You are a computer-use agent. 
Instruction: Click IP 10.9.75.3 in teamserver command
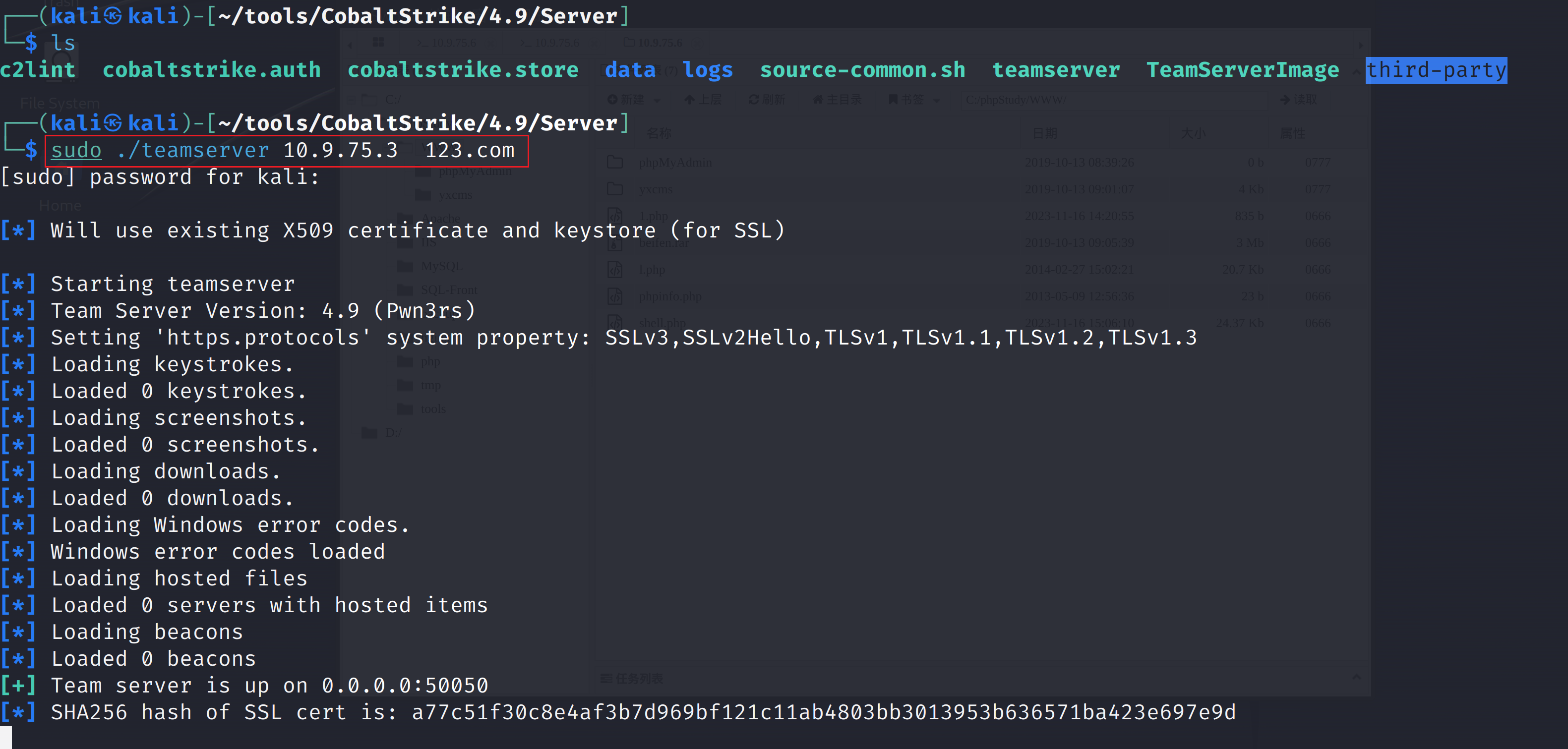point(340,150)
